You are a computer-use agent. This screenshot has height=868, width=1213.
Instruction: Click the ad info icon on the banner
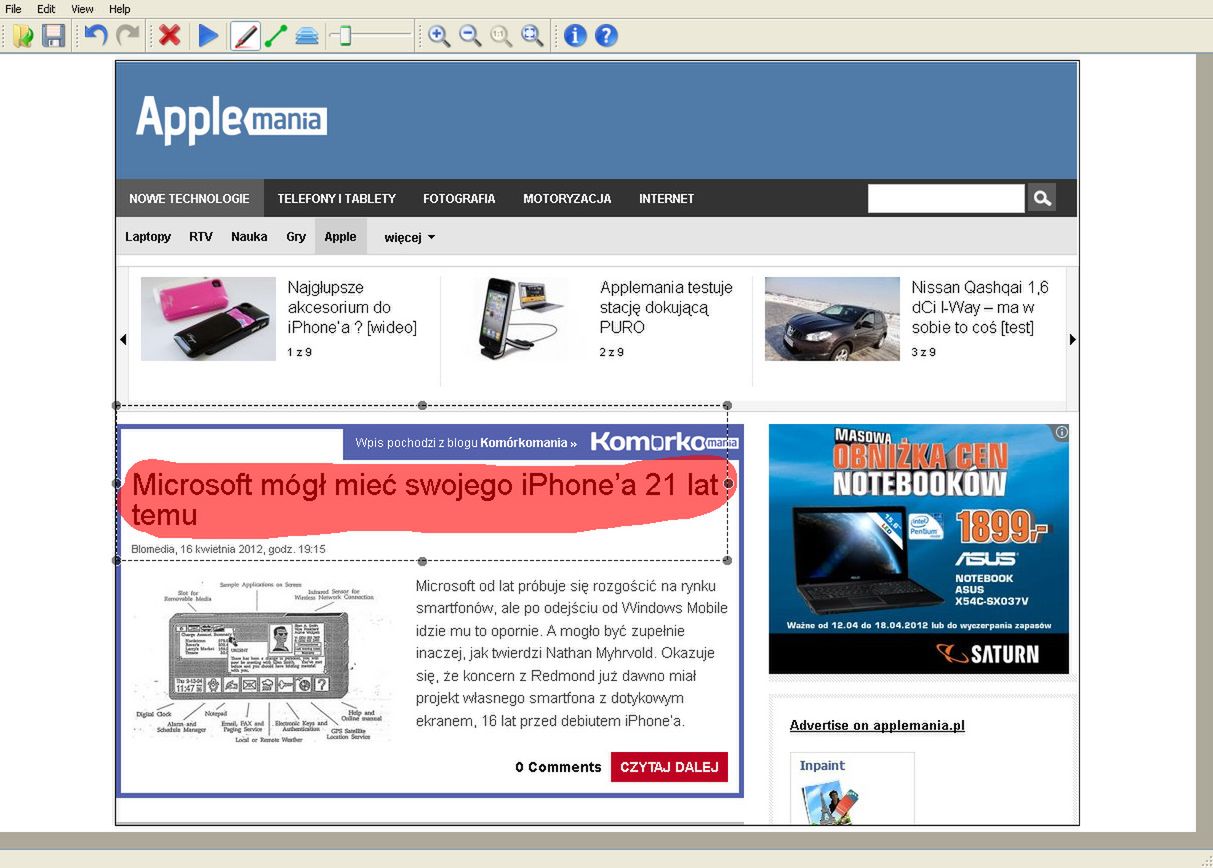pos(1061,432)
